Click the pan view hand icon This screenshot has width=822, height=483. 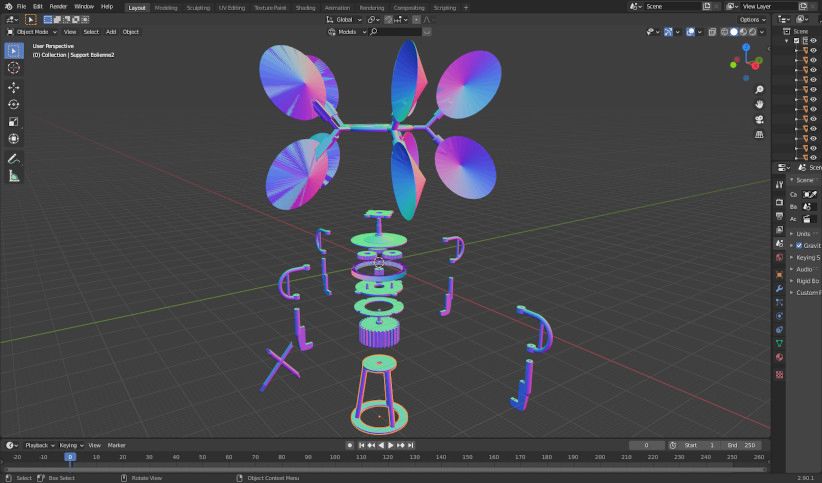[759, 104]
